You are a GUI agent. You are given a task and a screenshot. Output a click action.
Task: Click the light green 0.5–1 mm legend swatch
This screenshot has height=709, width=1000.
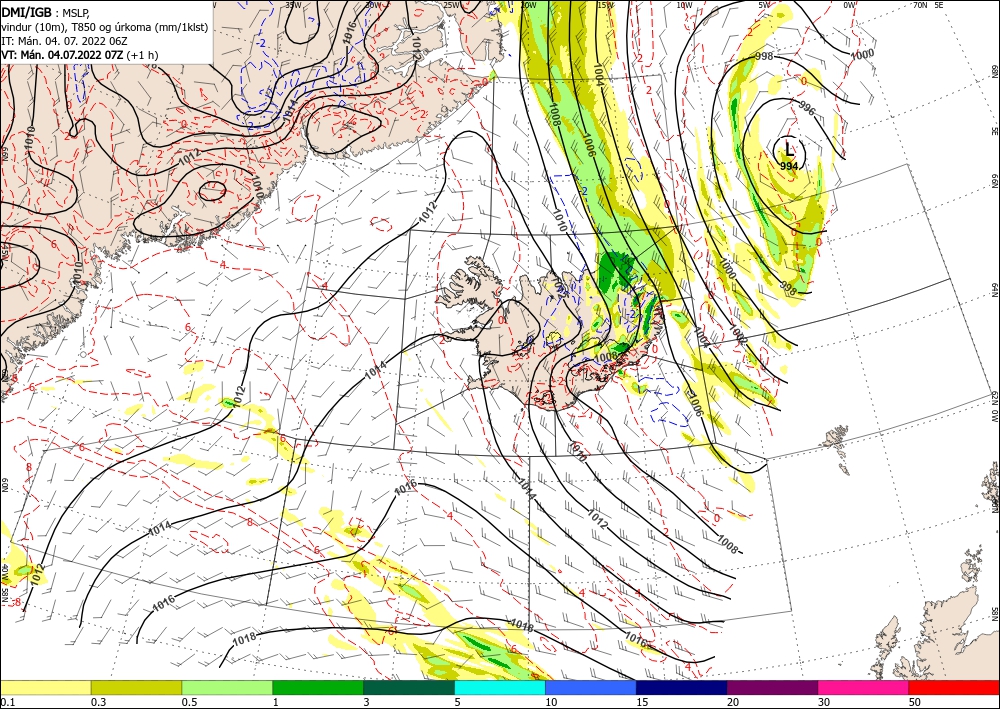(x=227, y=687)
